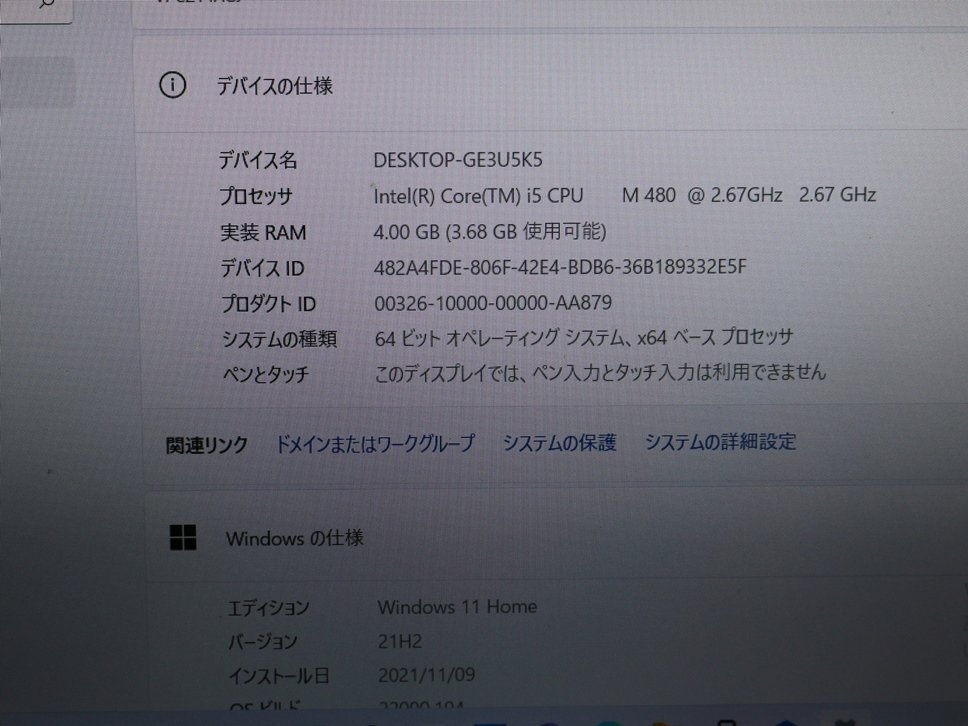Open the システムの詳細設定 link
This screenshot has width=968, height=726.
tap(720, 442)
